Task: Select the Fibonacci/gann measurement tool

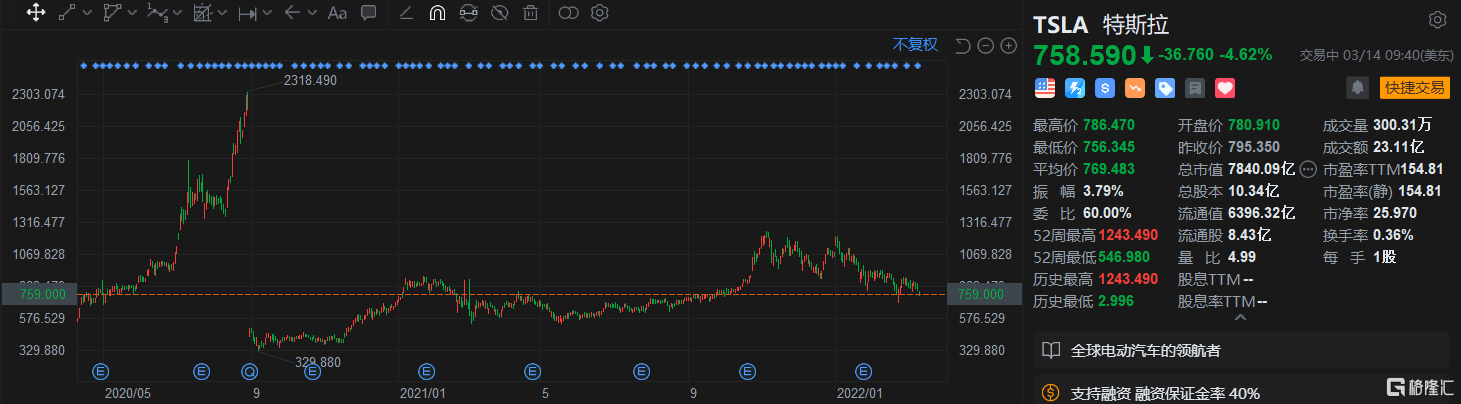Action: tap(201, 13)
